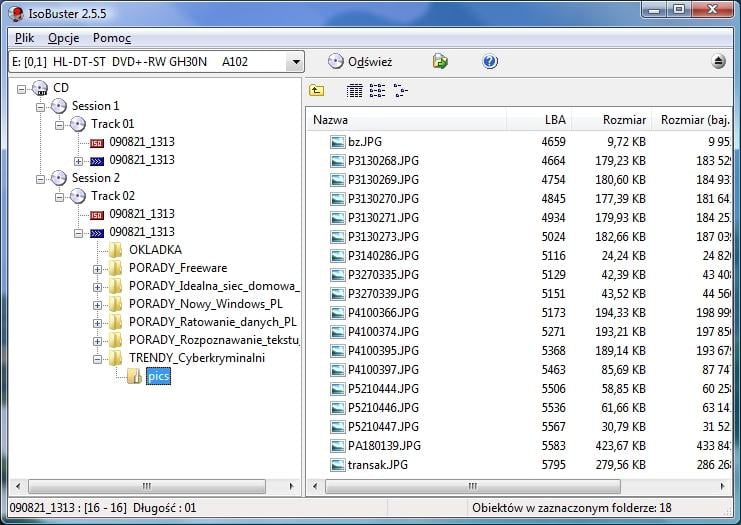Sort files by Rozmiar column header
The image size is (741, 525).
click(x=611, y=120)
